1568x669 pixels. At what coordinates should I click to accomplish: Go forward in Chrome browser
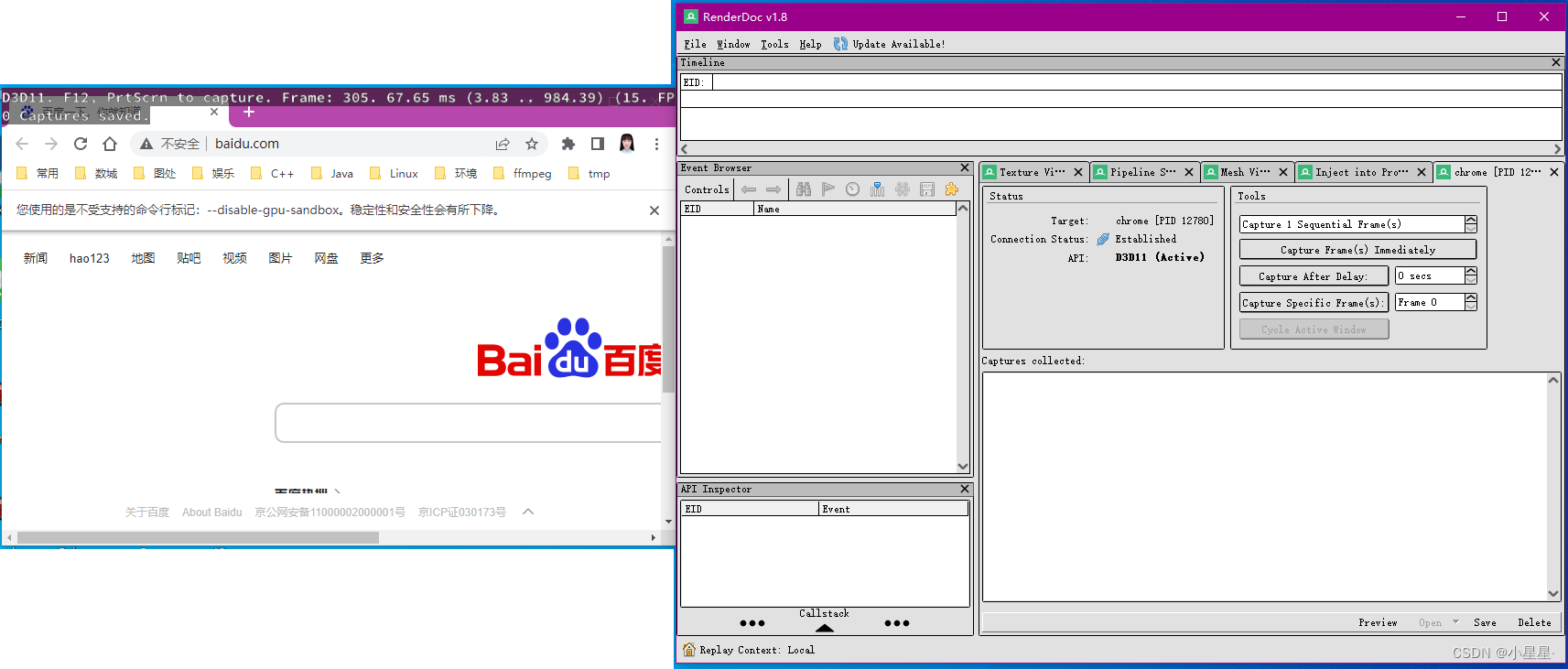(x=51, y=144)
